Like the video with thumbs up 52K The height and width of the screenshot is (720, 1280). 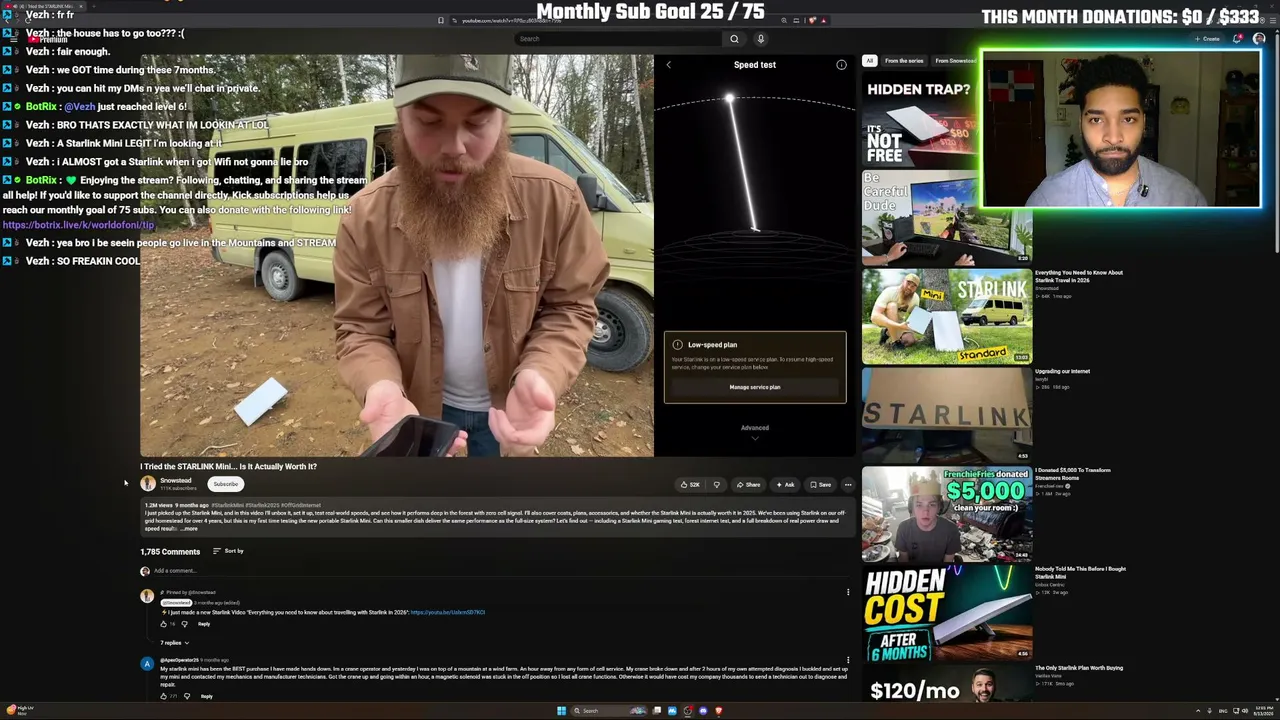[690, 485]
